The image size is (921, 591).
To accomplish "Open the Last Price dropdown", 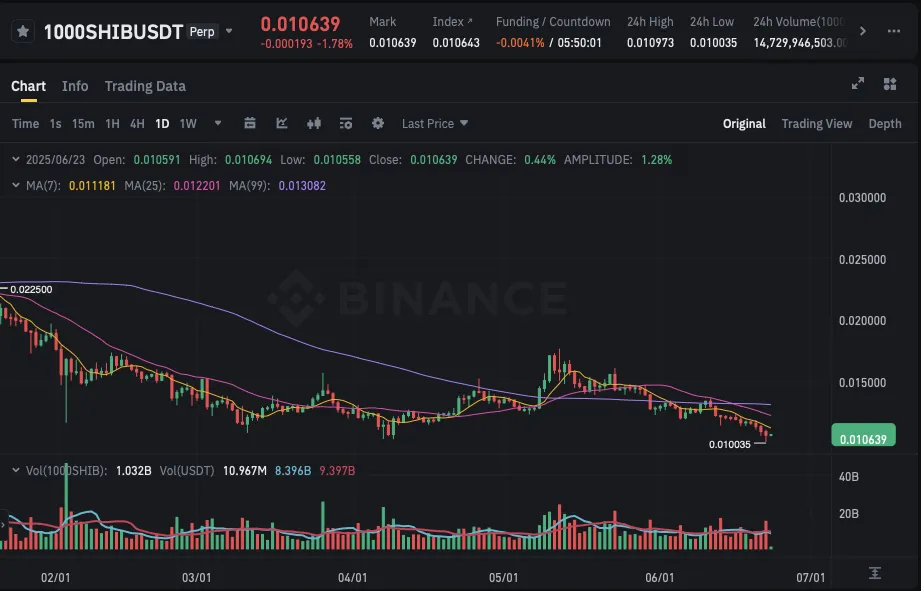I will (435, 124).
